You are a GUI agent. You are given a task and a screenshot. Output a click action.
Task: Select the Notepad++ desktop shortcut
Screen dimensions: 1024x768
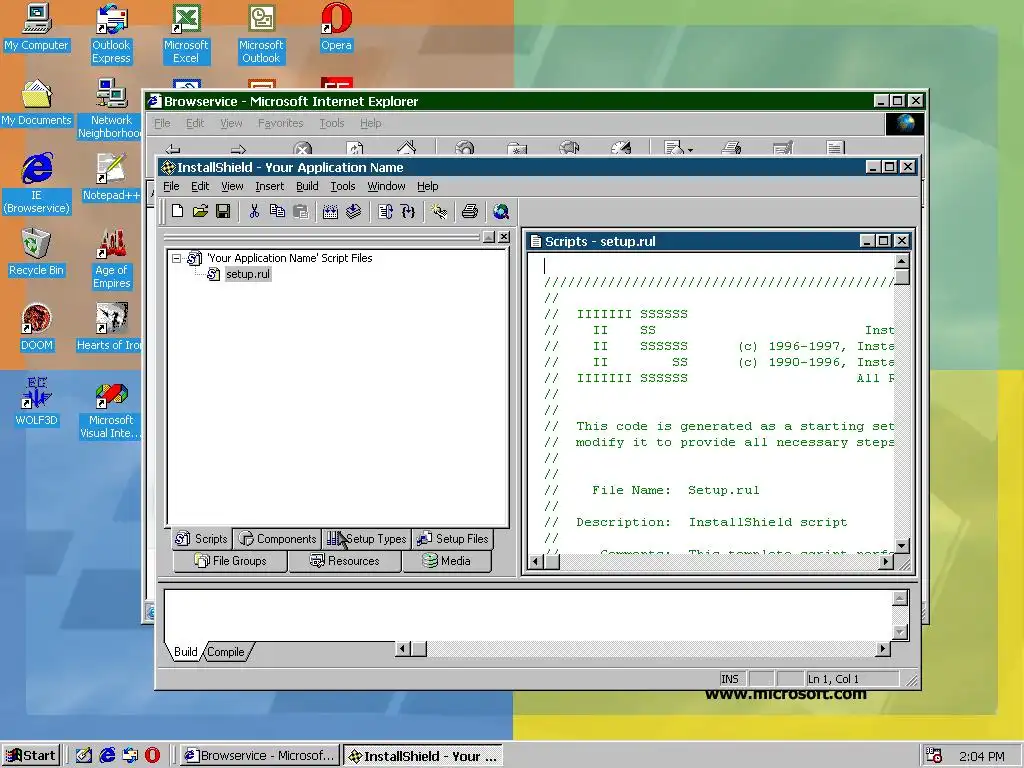(x=111, y=178)
